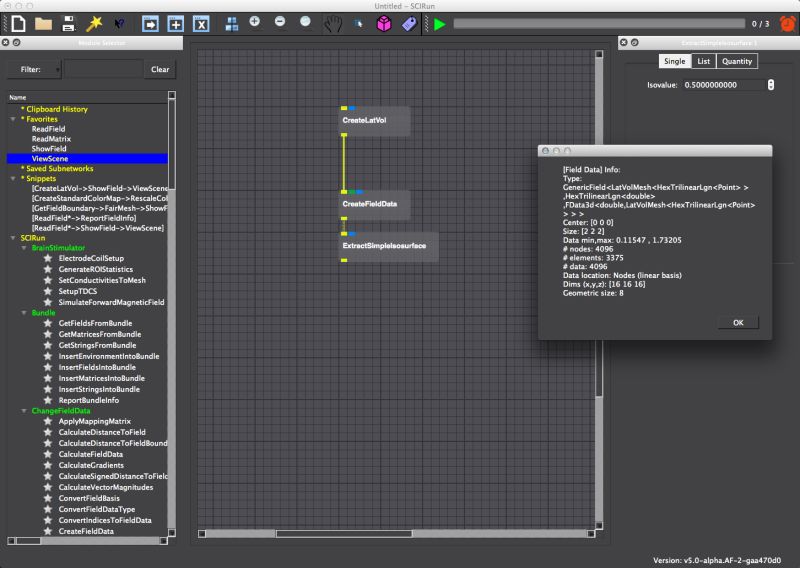The height and width of the screenshot is (568, 800).
Task: Click the ExtractSimpleIsosurface yellow output port
Action: pyautogui.click(x=344, y=260)
